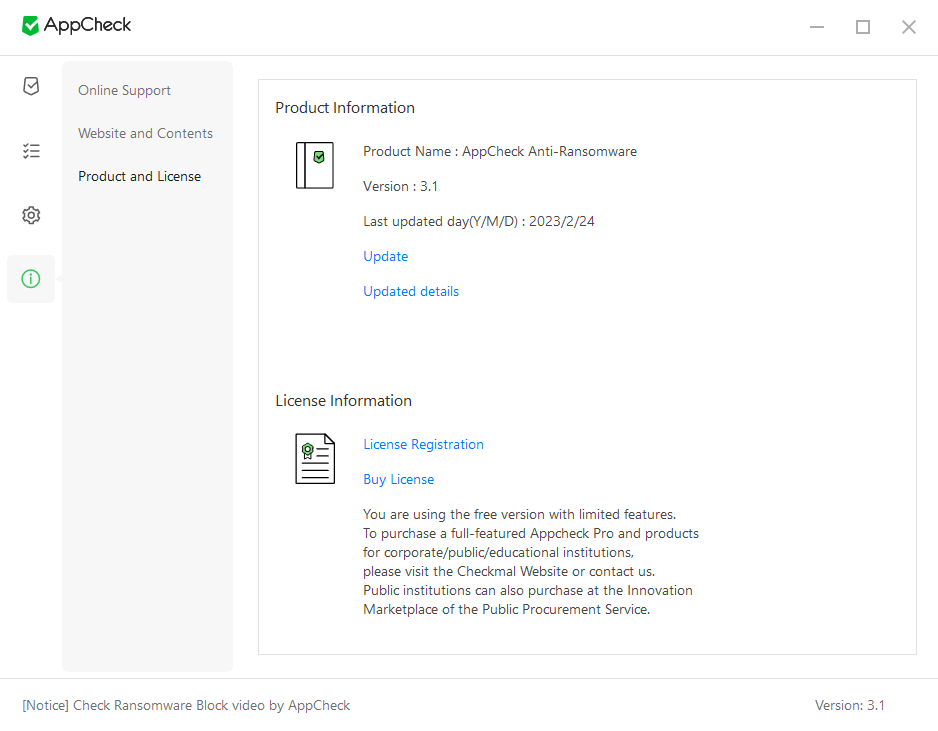
Task: Switch to Website and Contents
Action: (145, 133)
